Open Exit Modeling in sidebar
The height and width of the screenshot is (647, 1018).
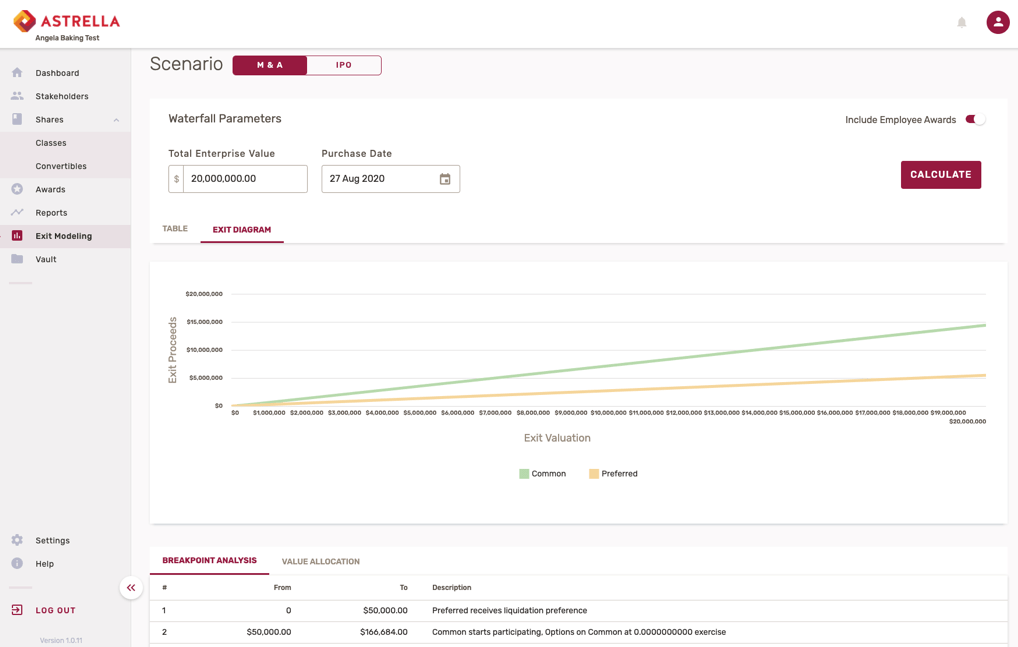point(64,236)
